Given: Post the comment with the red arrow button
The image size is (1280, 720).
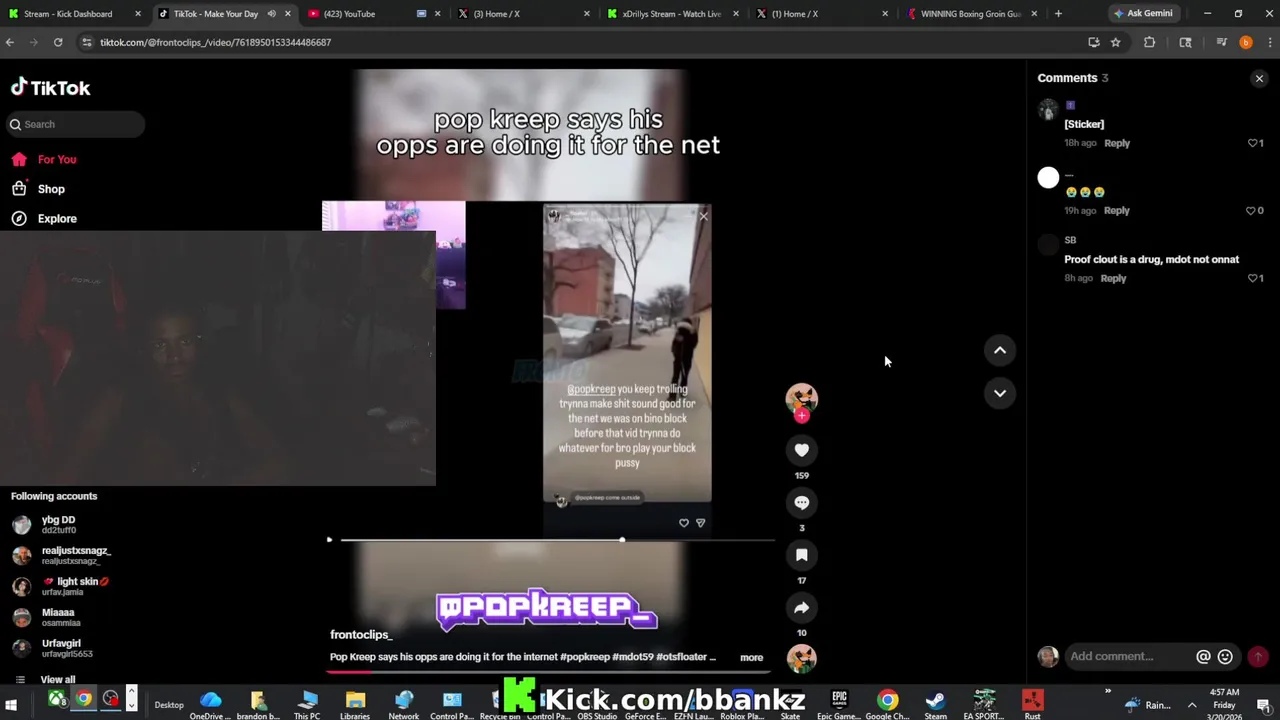Looking at the screenshot, I should [1258, 657].
